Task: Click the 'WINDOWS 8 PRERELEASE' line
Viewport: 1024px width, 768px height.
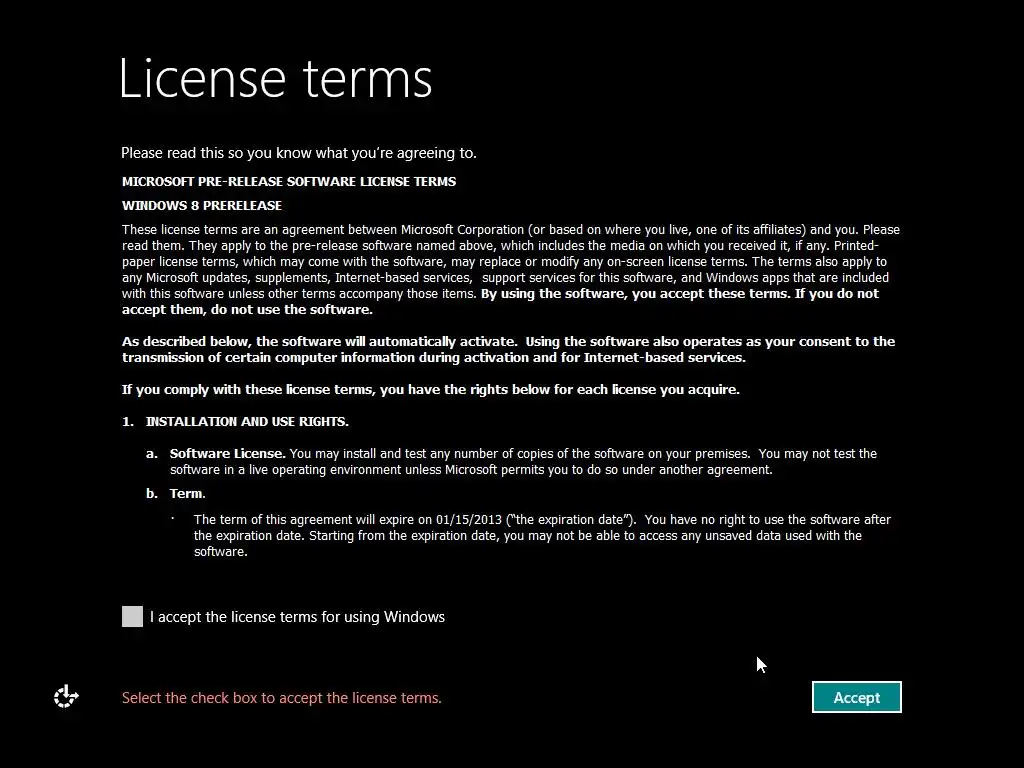Action: point(202,205)
